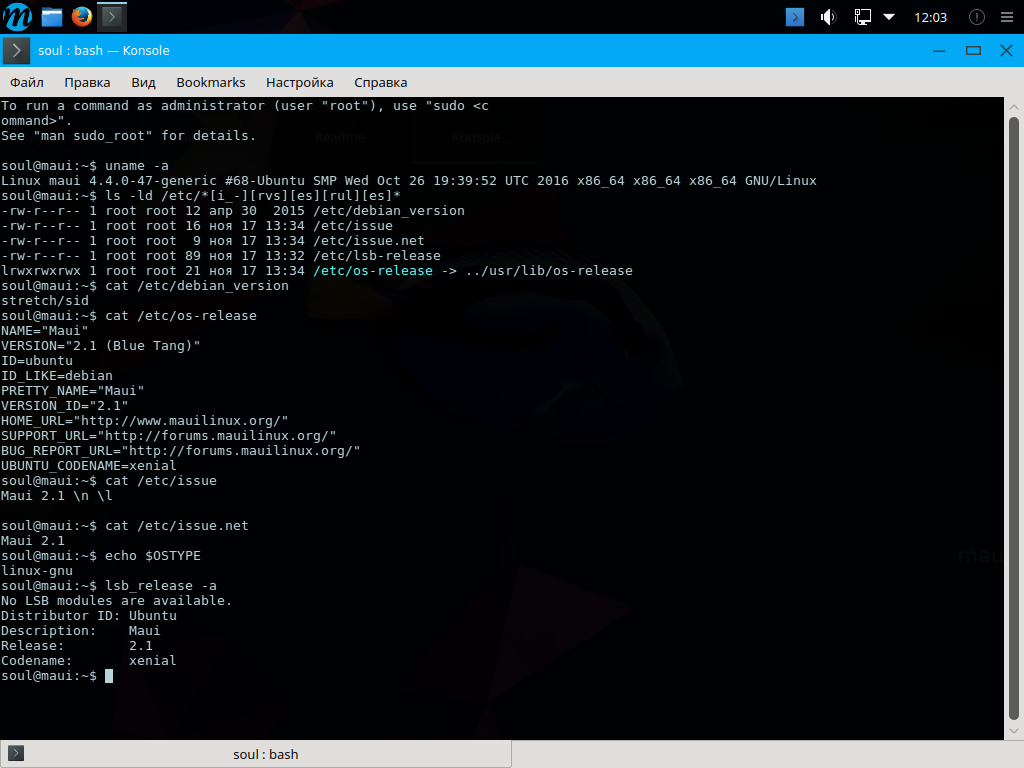
Task: Click the BUG_REPORT_URL line
Action: pos(180,451)
